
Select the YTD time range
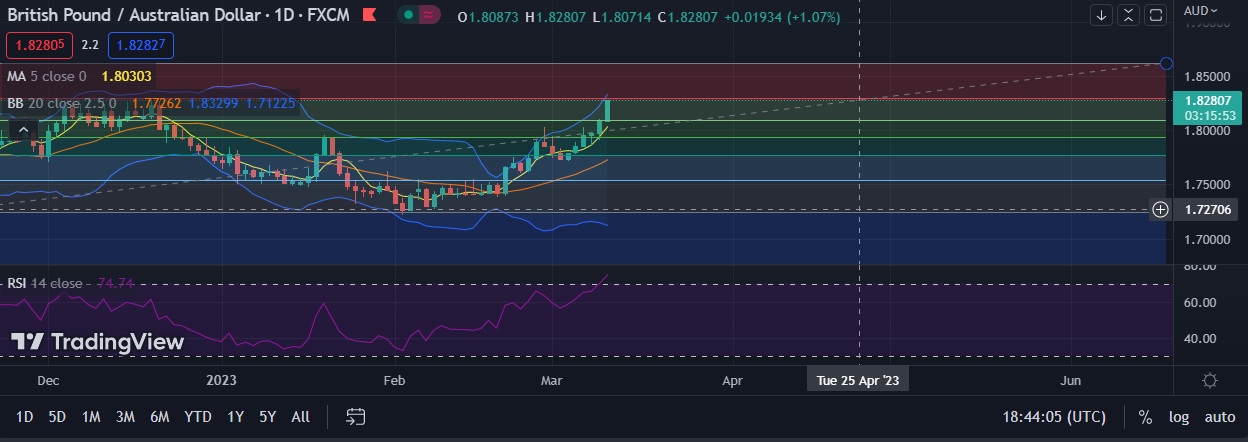pyautogui.click(x=198, y=417)
